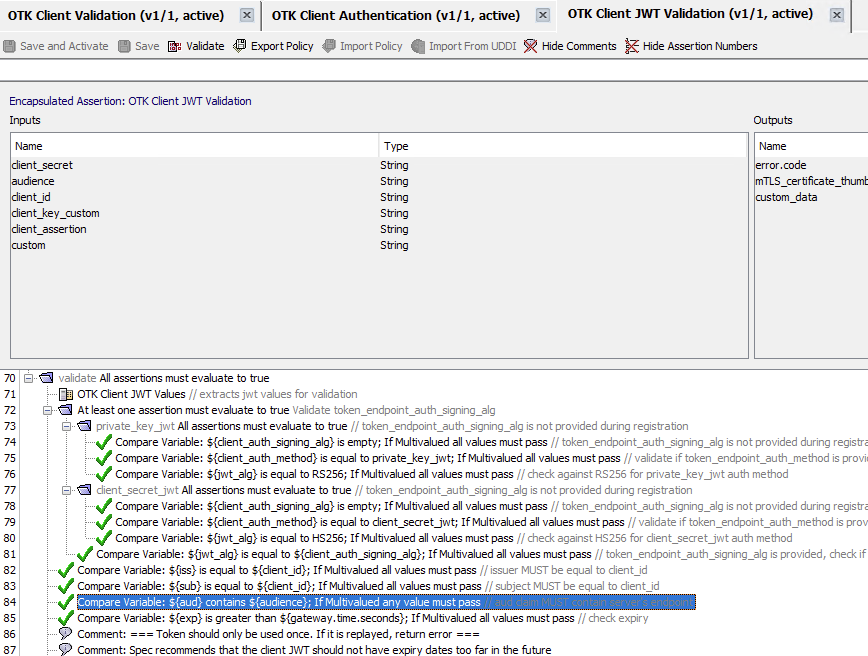Click the folder icon on line 72
This screenshot has width=868, height=656.
65,410
